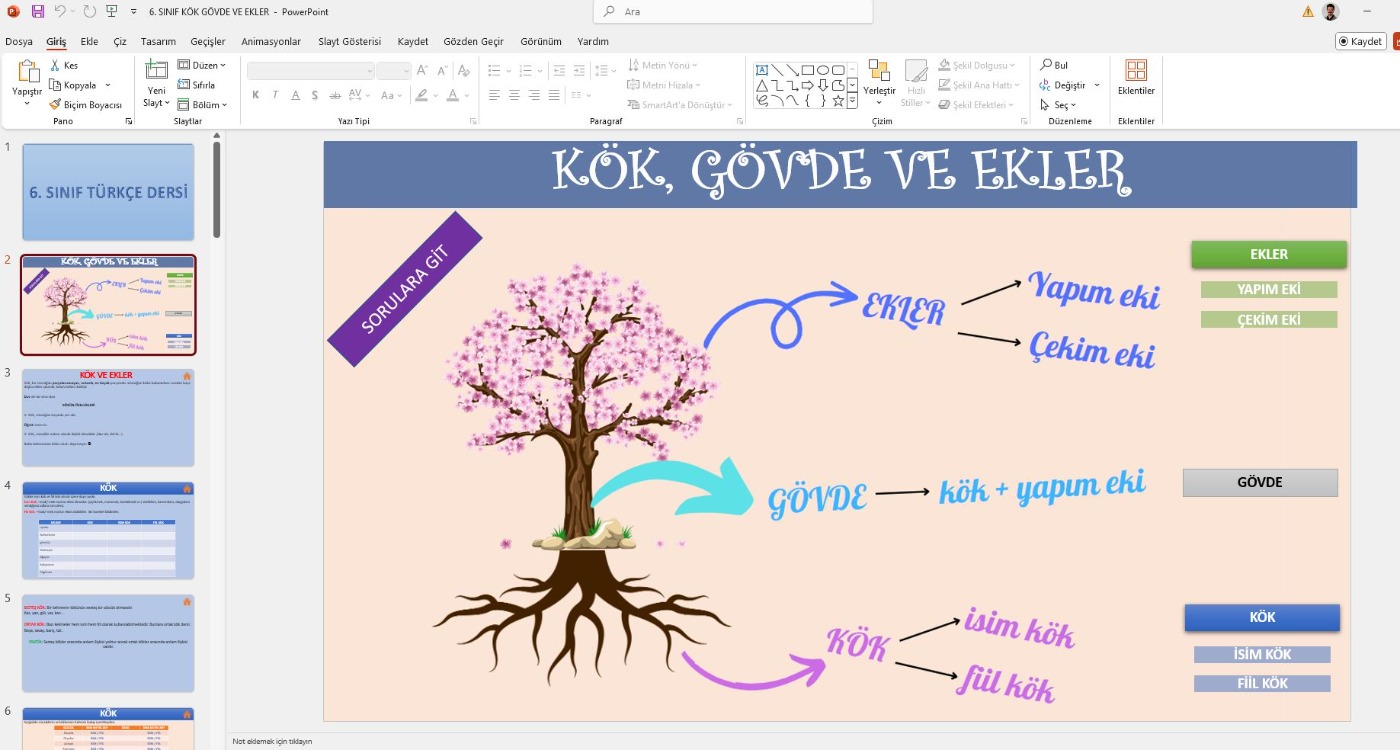This screenshot has width=1400, height=750.
Task: Select the text box shape in the gallery
Action: tap(762, 70)
